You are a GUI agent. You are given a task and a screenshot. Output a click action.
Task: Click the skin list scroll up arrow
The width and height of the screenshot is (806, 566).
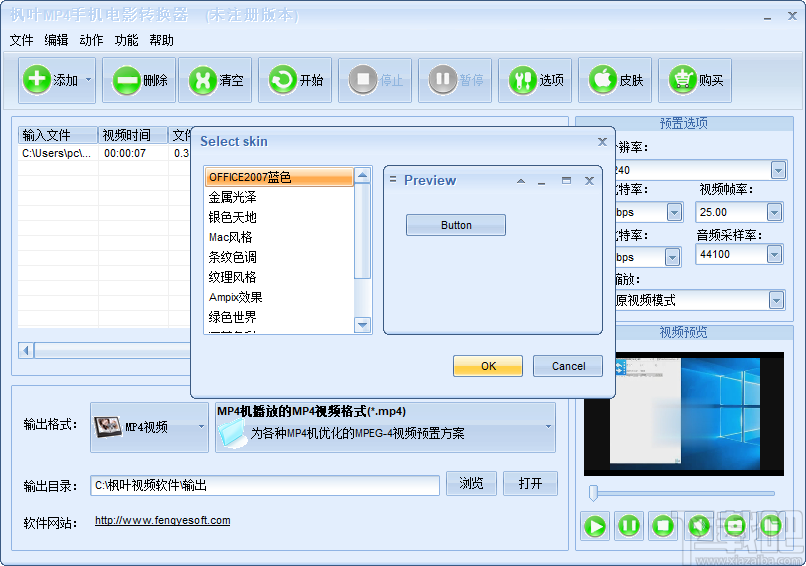tap(362, 175)
